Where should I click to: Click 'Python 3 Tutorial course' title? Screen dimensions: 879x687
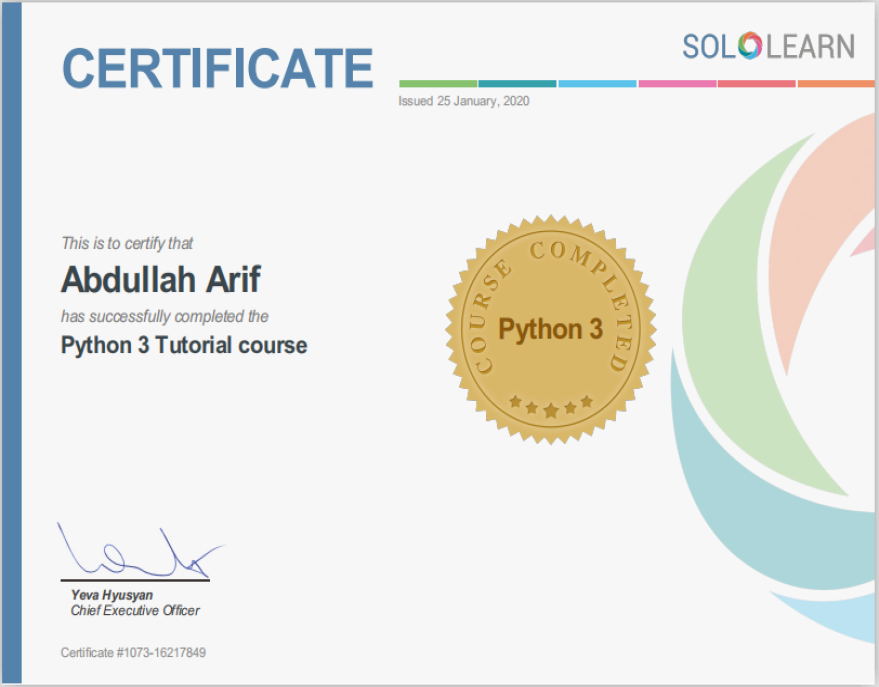[184, 345]
